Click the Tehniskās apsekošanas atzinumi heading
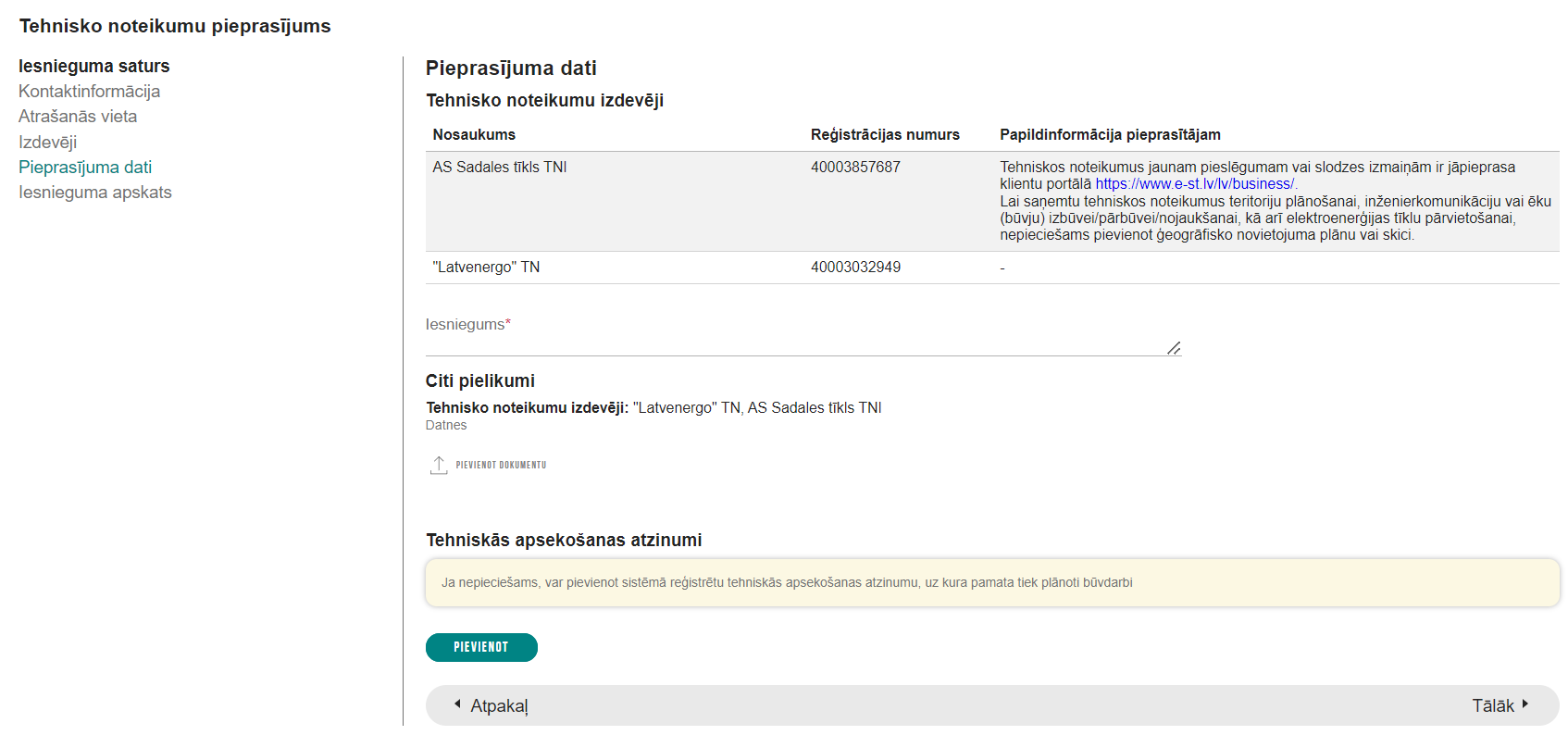The height and width of the screenshot is (735, 1568). (x=564, y=540)
